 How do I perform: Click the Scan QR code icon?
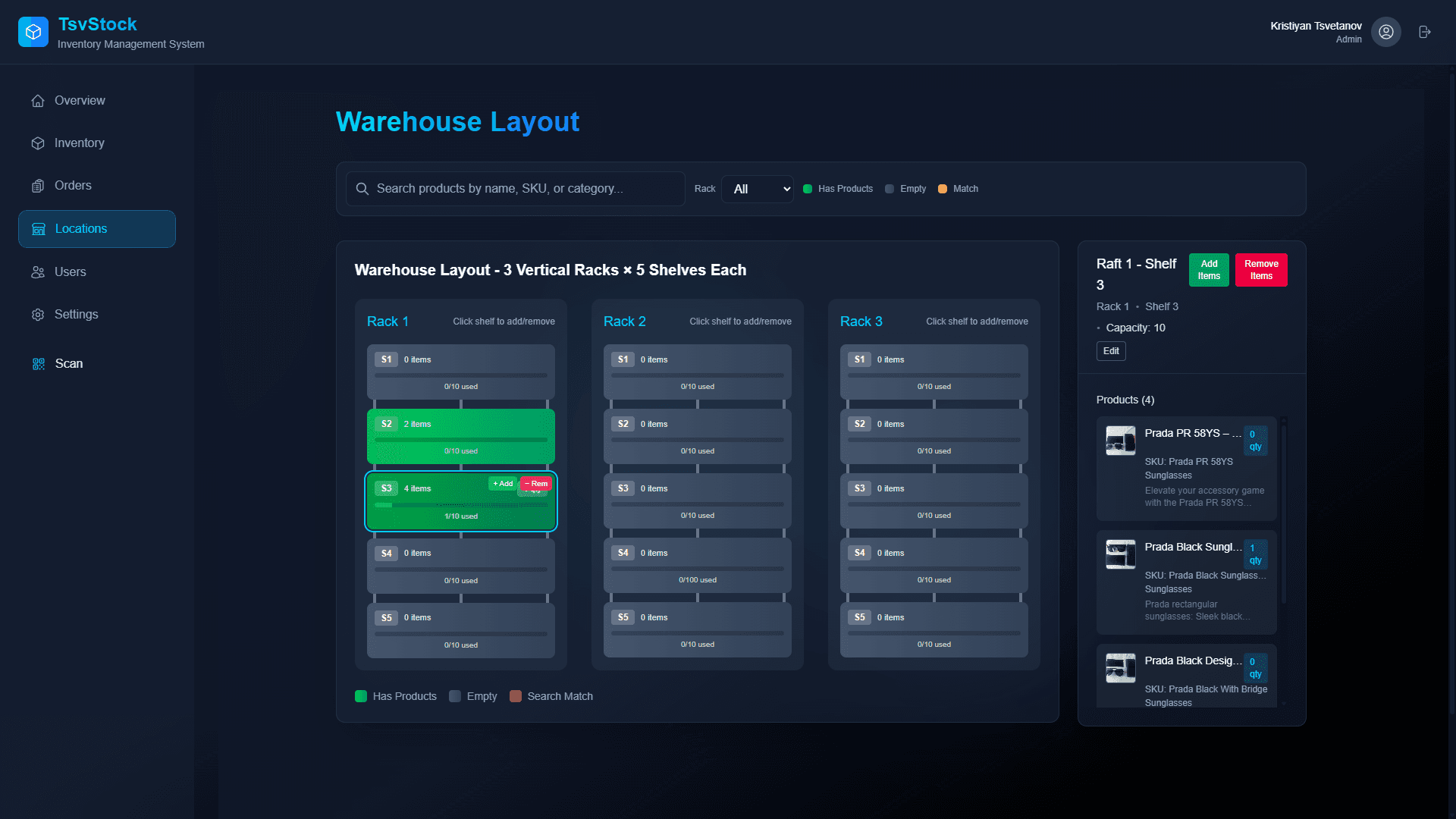tap(39, 364)
